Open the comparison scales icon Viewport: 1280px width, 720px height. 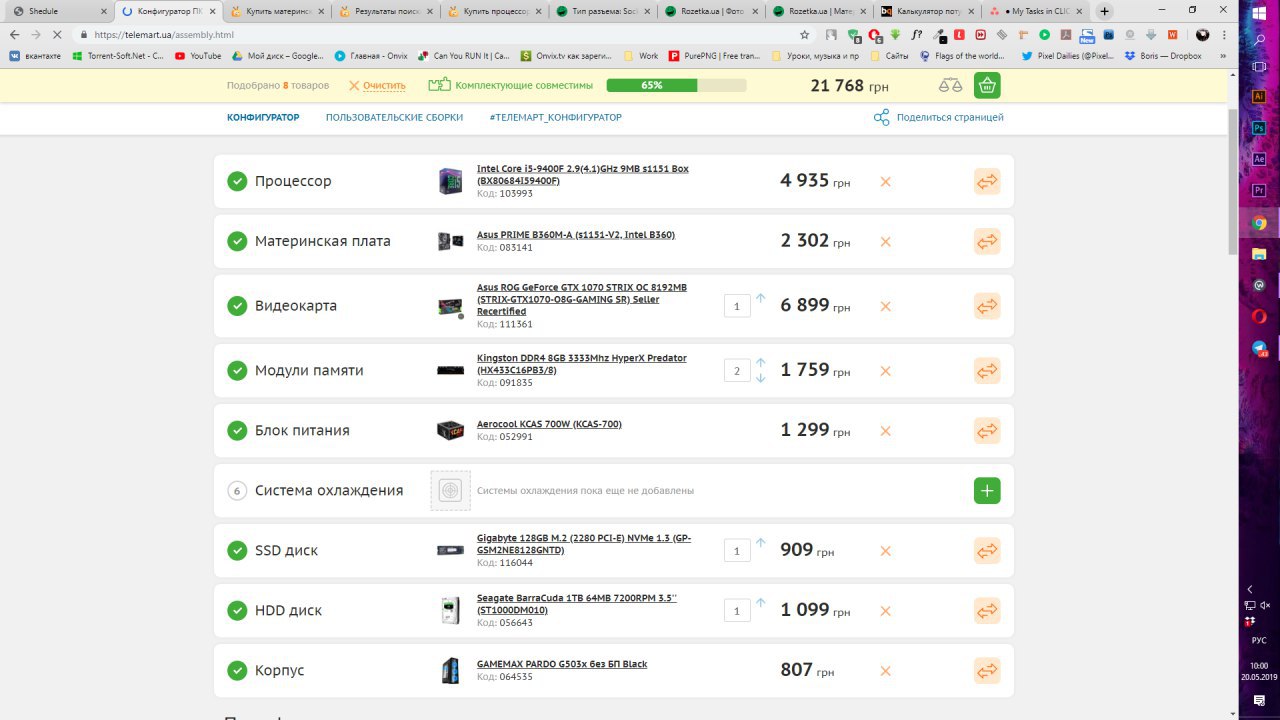point(950,85)
